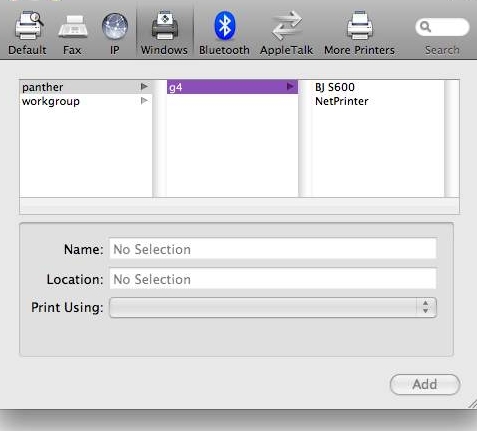Select the g4 computer row

point(232,87)
